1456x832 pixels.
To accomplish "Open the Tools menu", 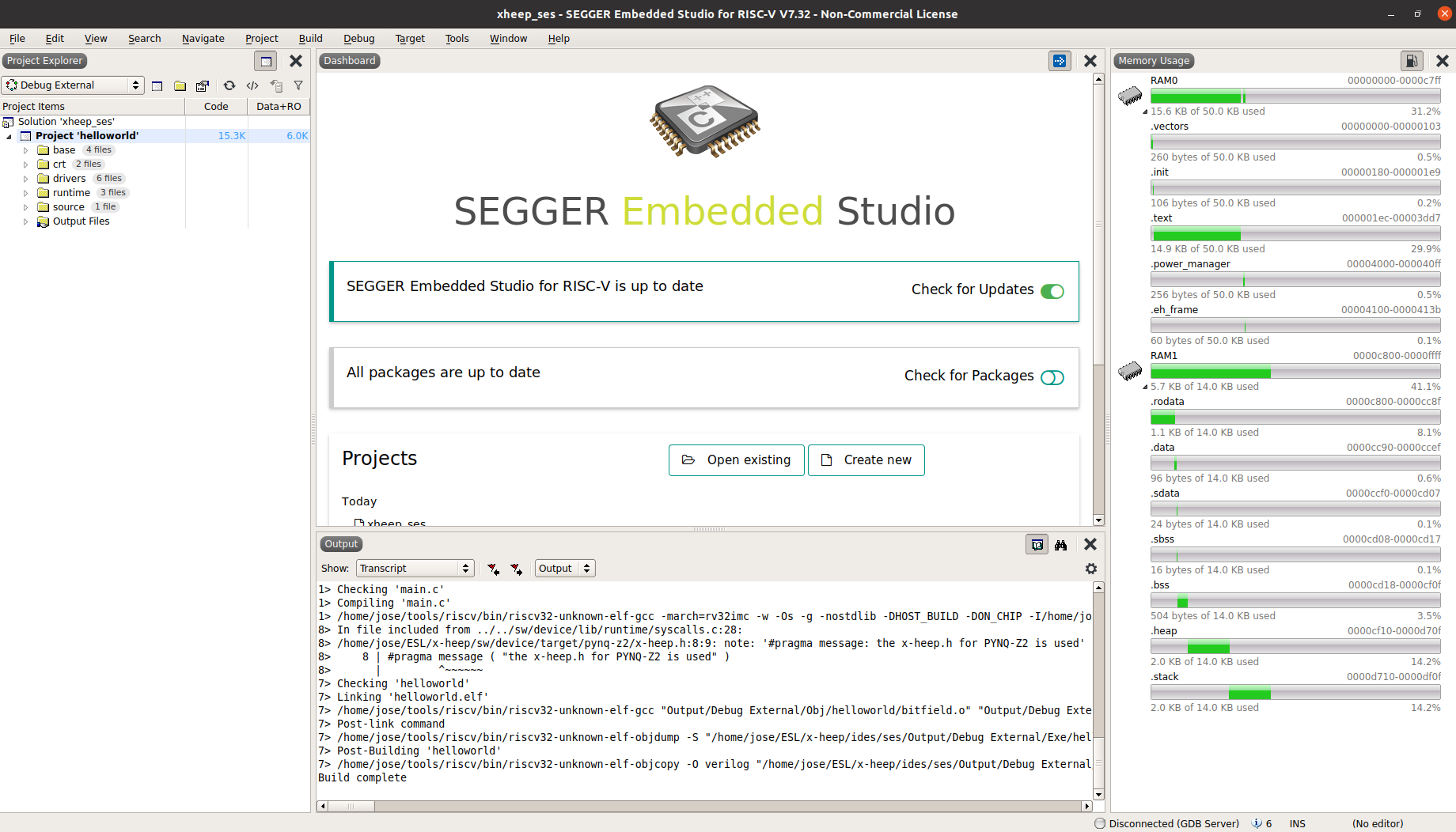I will (457, 38).
